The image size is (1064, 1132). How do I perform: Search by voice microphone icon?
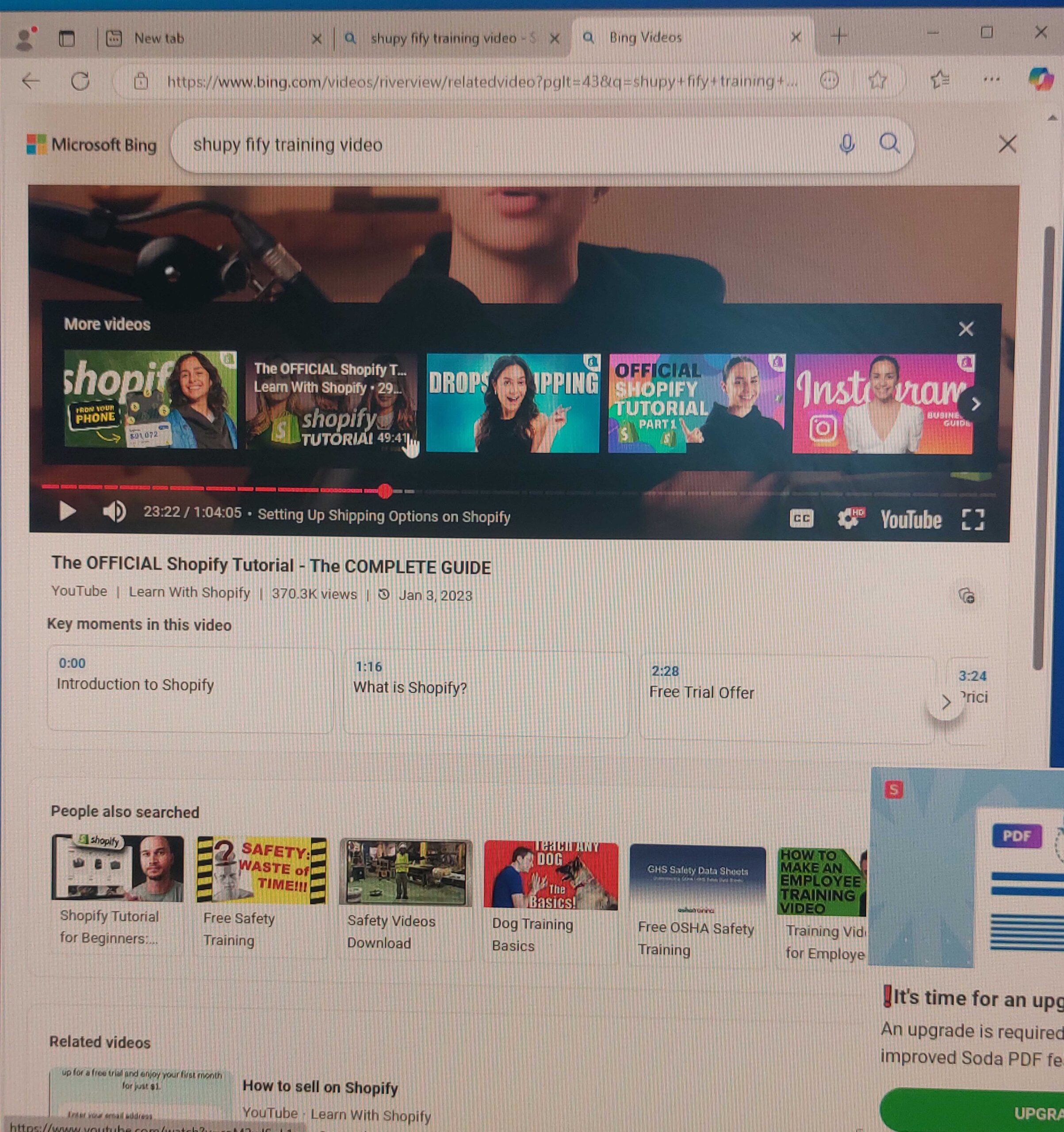tap(847, 144)
